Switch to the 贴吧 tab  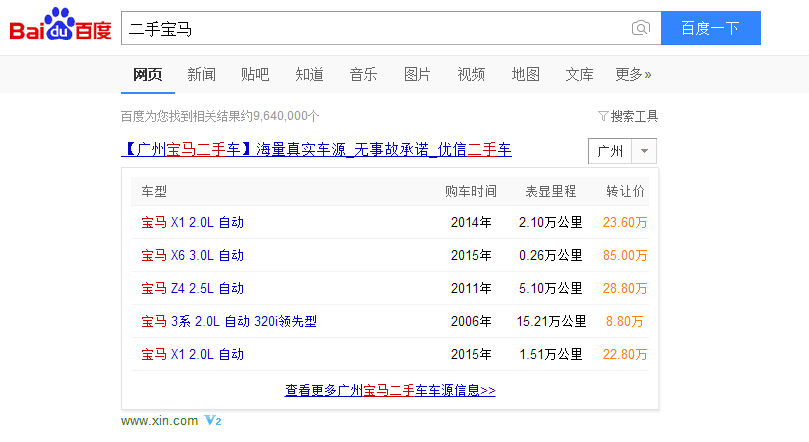coord(255,74)
